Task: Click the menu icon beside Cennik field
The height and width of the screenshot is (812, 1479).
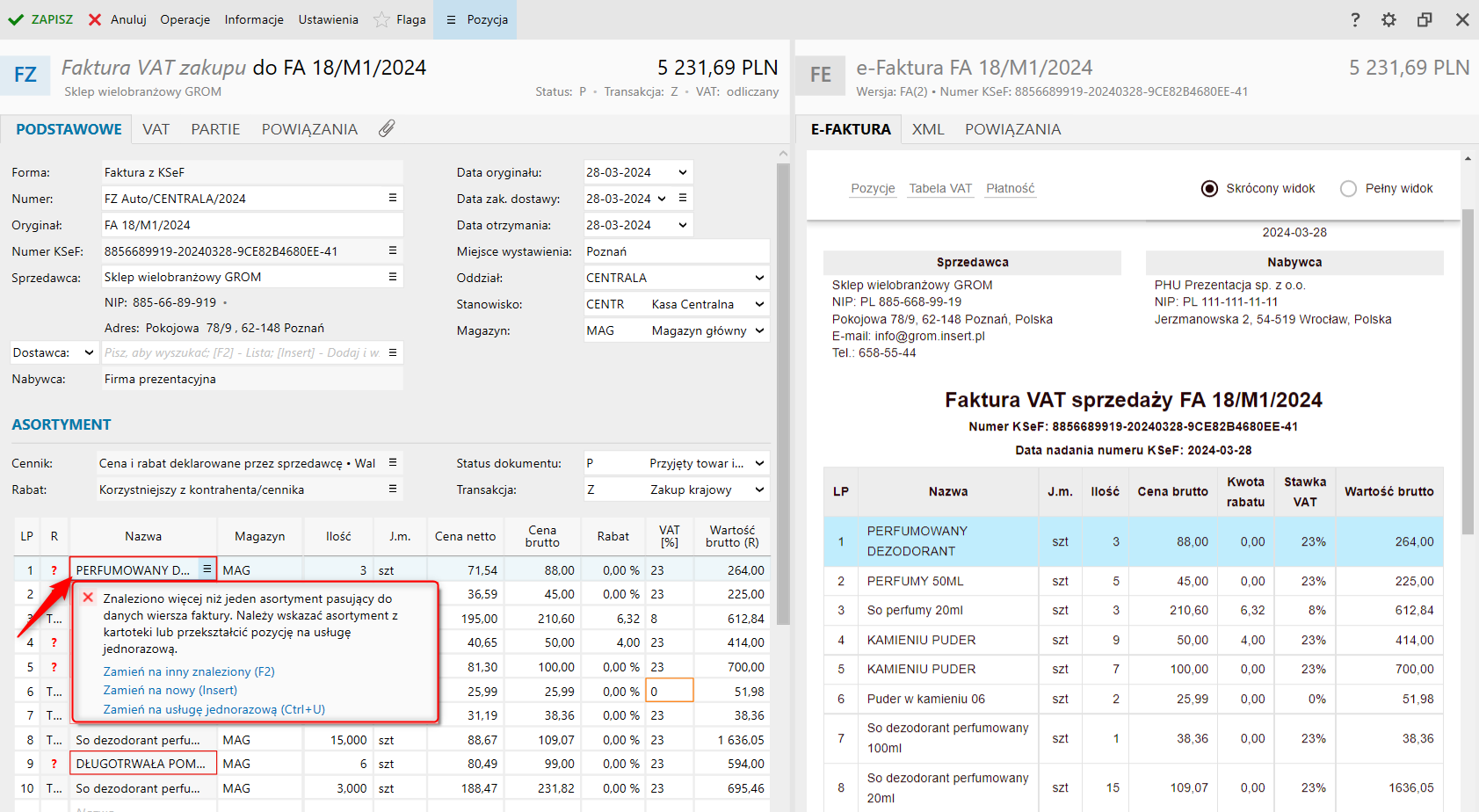Action: click(393, 463)
